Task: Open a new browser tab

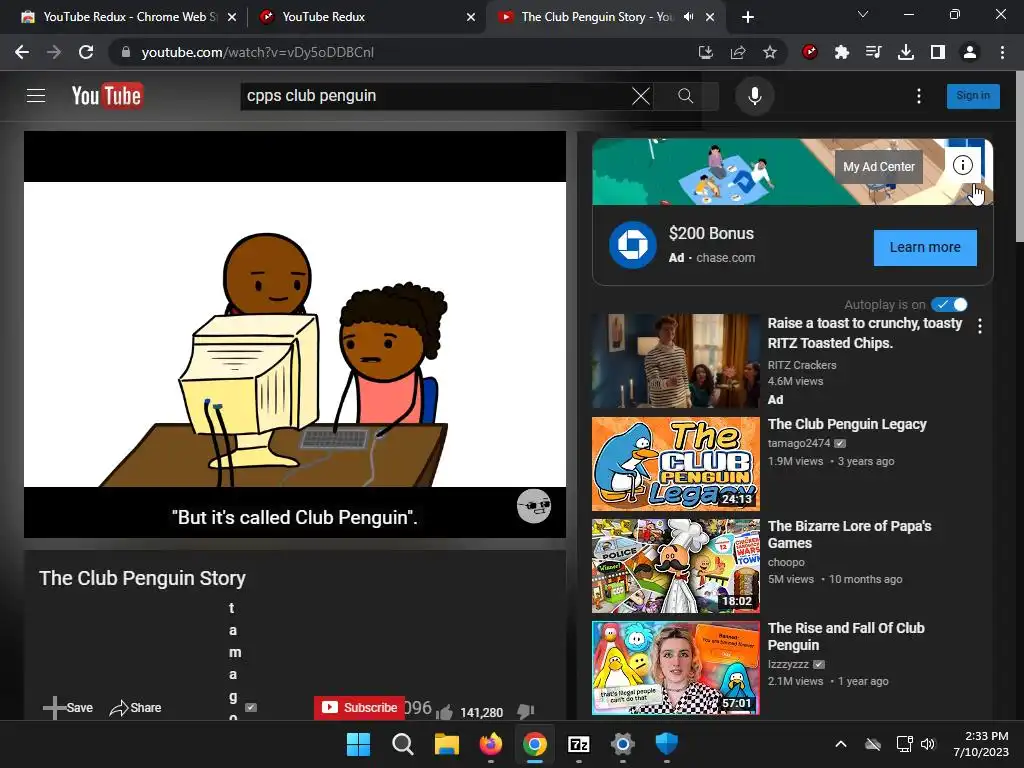Action: (x=748, y=17)
